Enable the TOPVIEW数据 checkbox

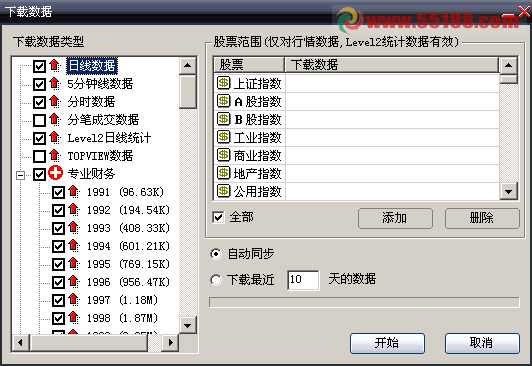point(39,156)
